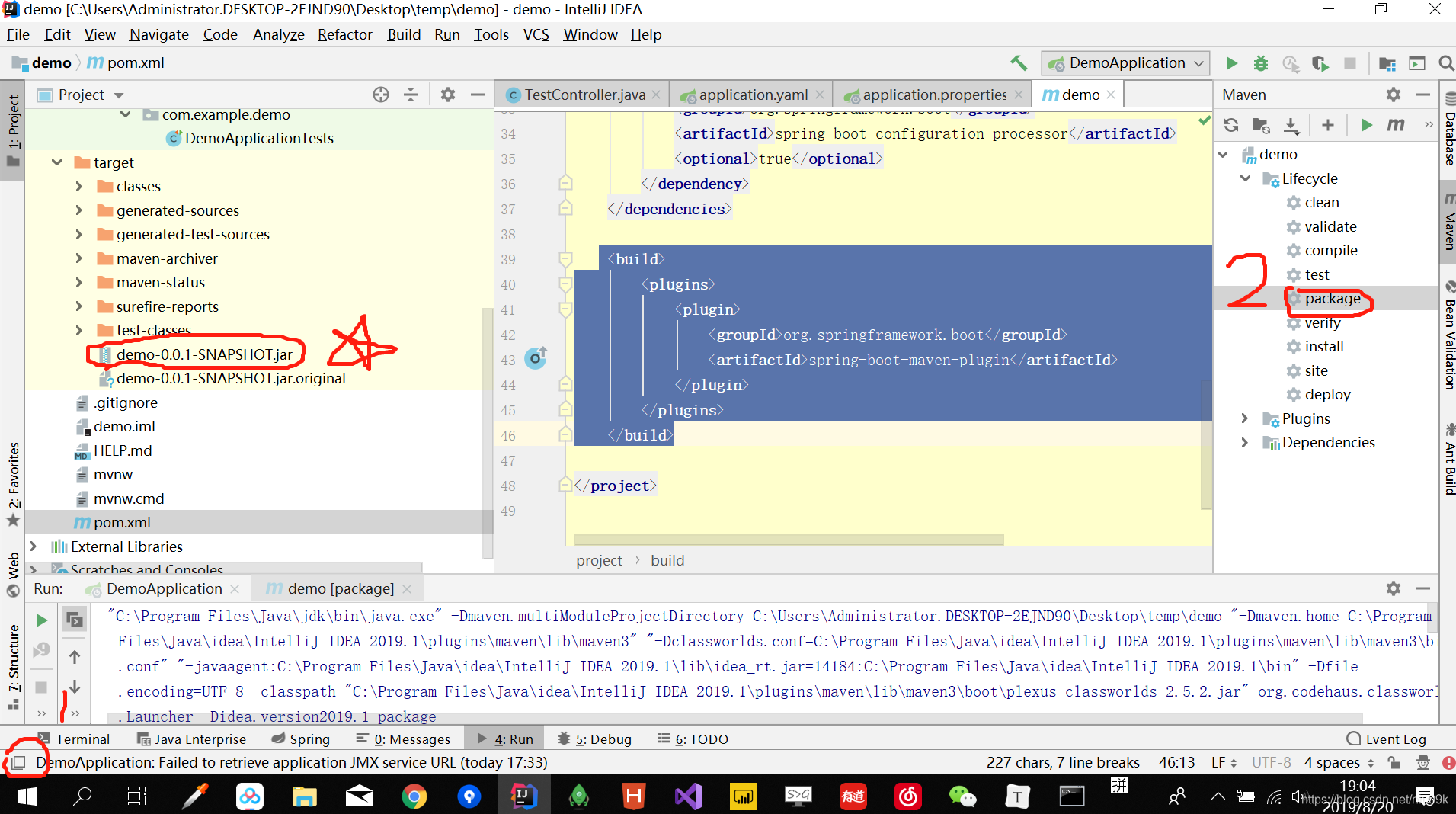Add Maven project plus icon

point(1328,125)
